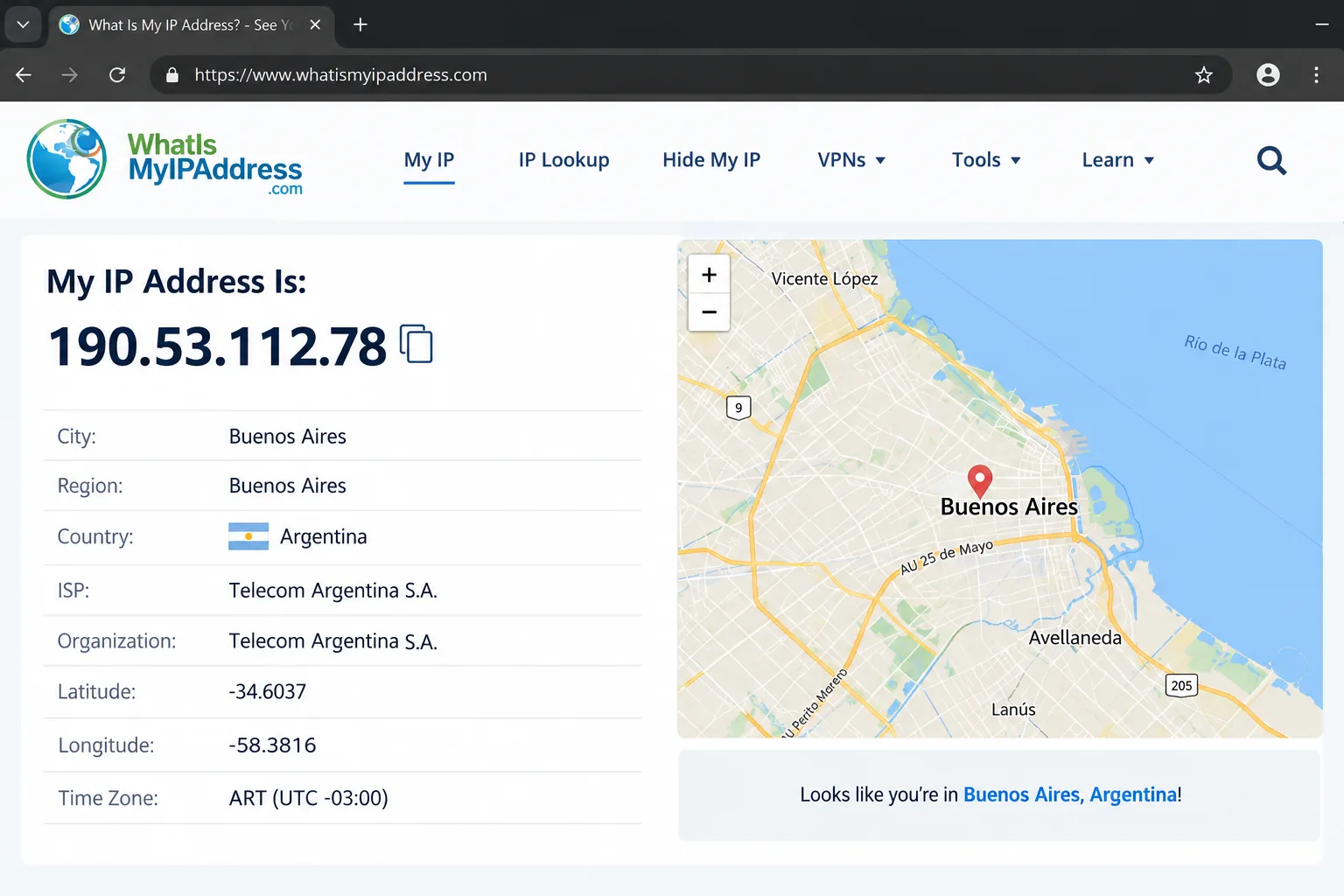The height and width of the screenshot is (896, 1344).
Task: Bookmark this page with the star icon
Action: click(1204, 75)
